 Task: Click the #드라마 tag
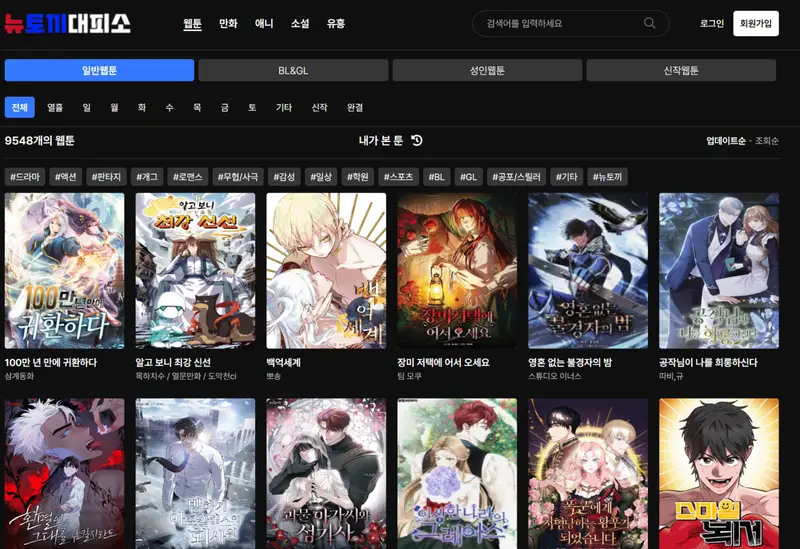[25, 177]
